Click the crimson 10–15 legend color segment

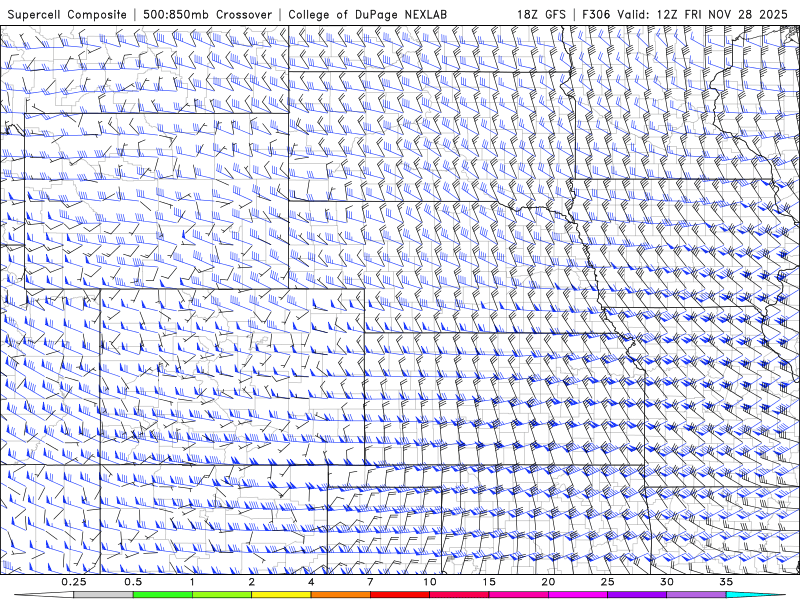459,595
